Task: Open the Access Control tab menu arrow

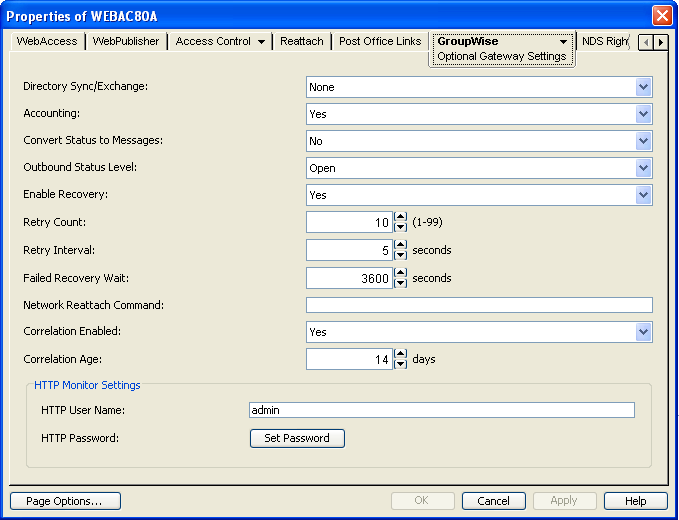Action: pyautogui.click(x=261, y=42)
